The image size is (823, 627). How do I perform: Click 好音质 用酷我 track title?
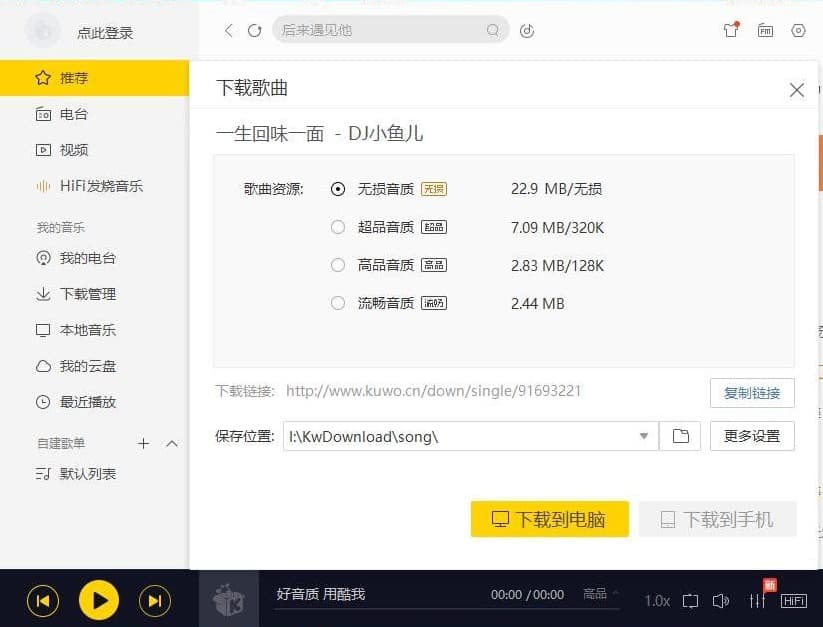coord(321,594)
